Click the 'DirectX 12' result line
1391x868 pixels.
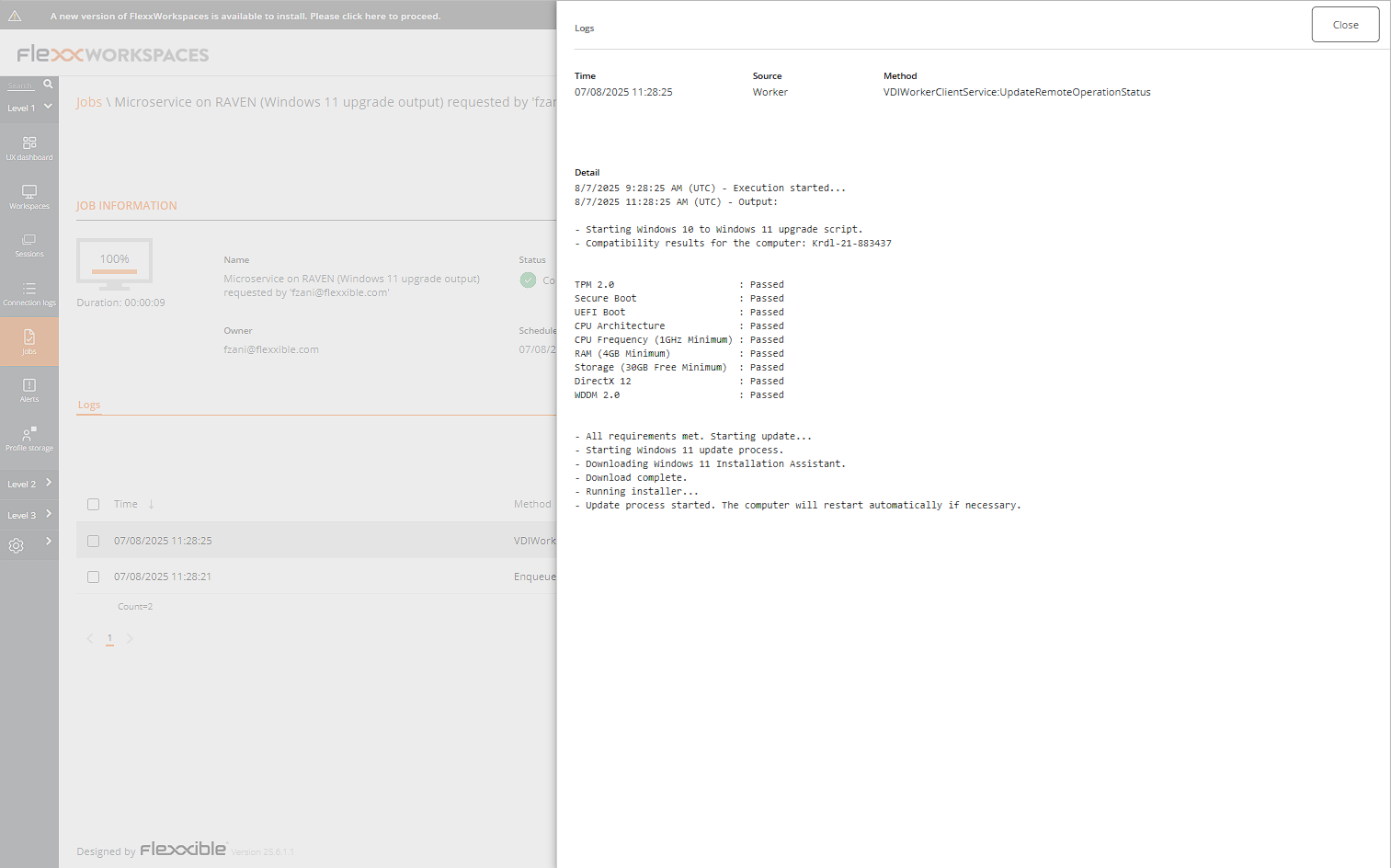point(679,382)
